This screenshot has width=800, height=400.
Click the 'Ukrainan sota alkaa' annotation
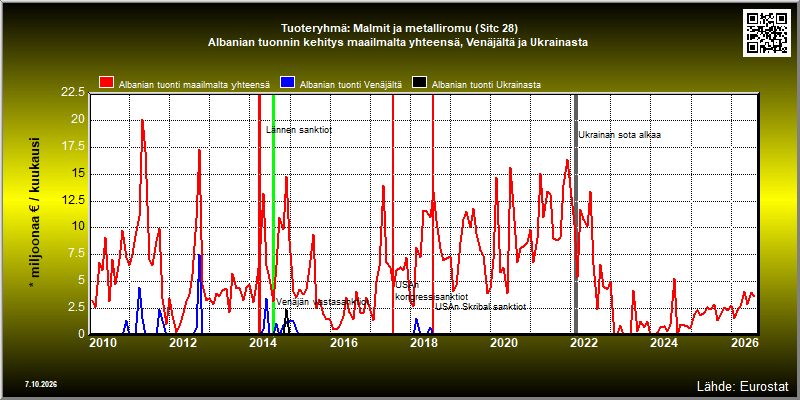click(x=619, y=135)
